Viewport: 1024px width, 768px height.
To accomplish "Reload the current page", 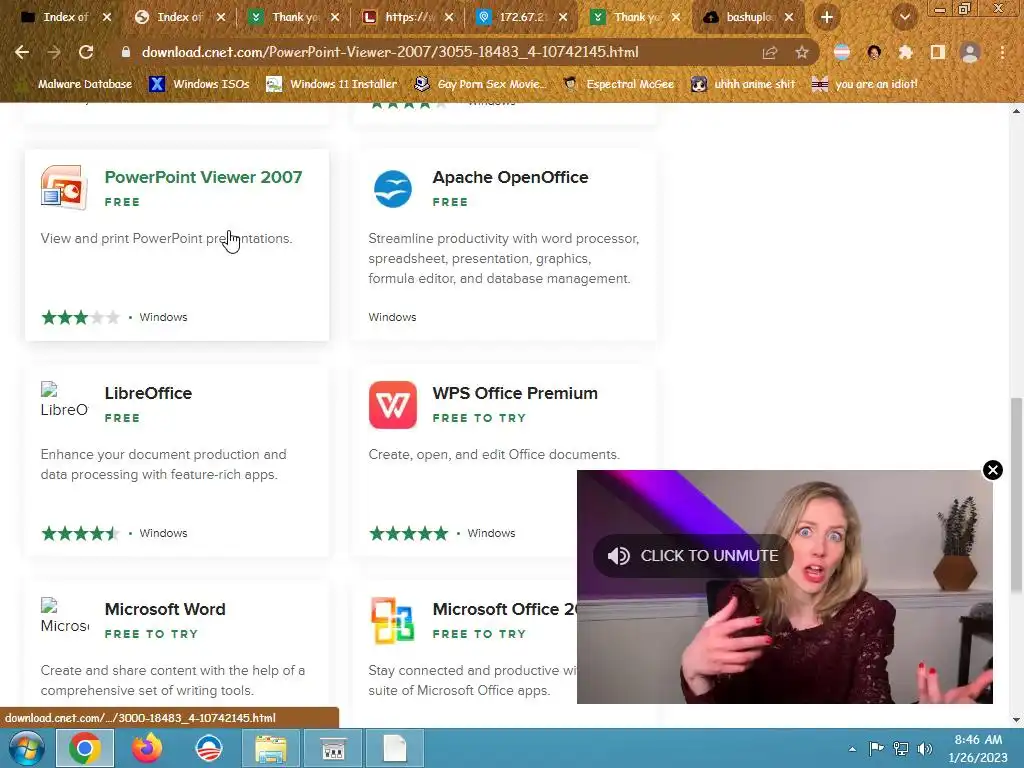I will click(x=86, y=52).
